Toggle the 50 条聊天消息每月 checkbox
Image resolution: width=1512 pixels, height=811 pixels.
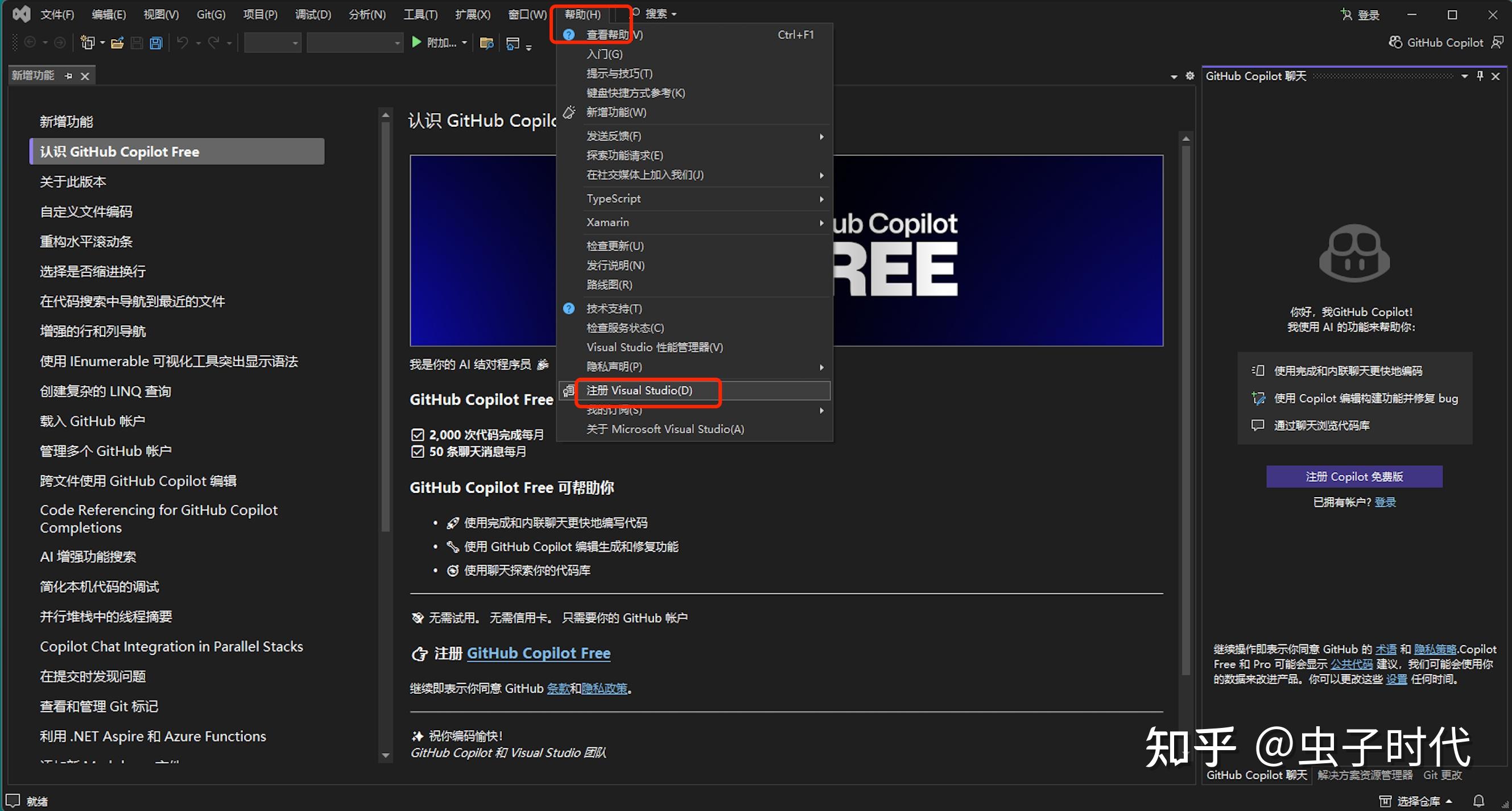click(x=418, y=452)
